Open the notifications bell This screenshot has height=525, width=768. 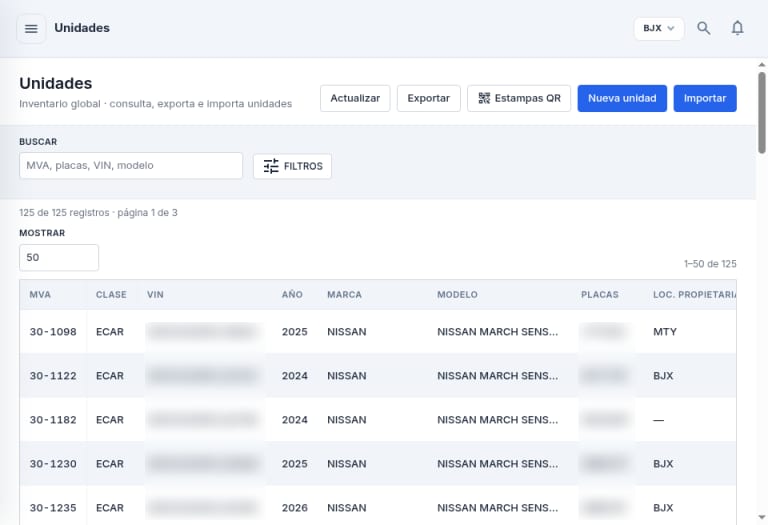[x=737, y=28]
